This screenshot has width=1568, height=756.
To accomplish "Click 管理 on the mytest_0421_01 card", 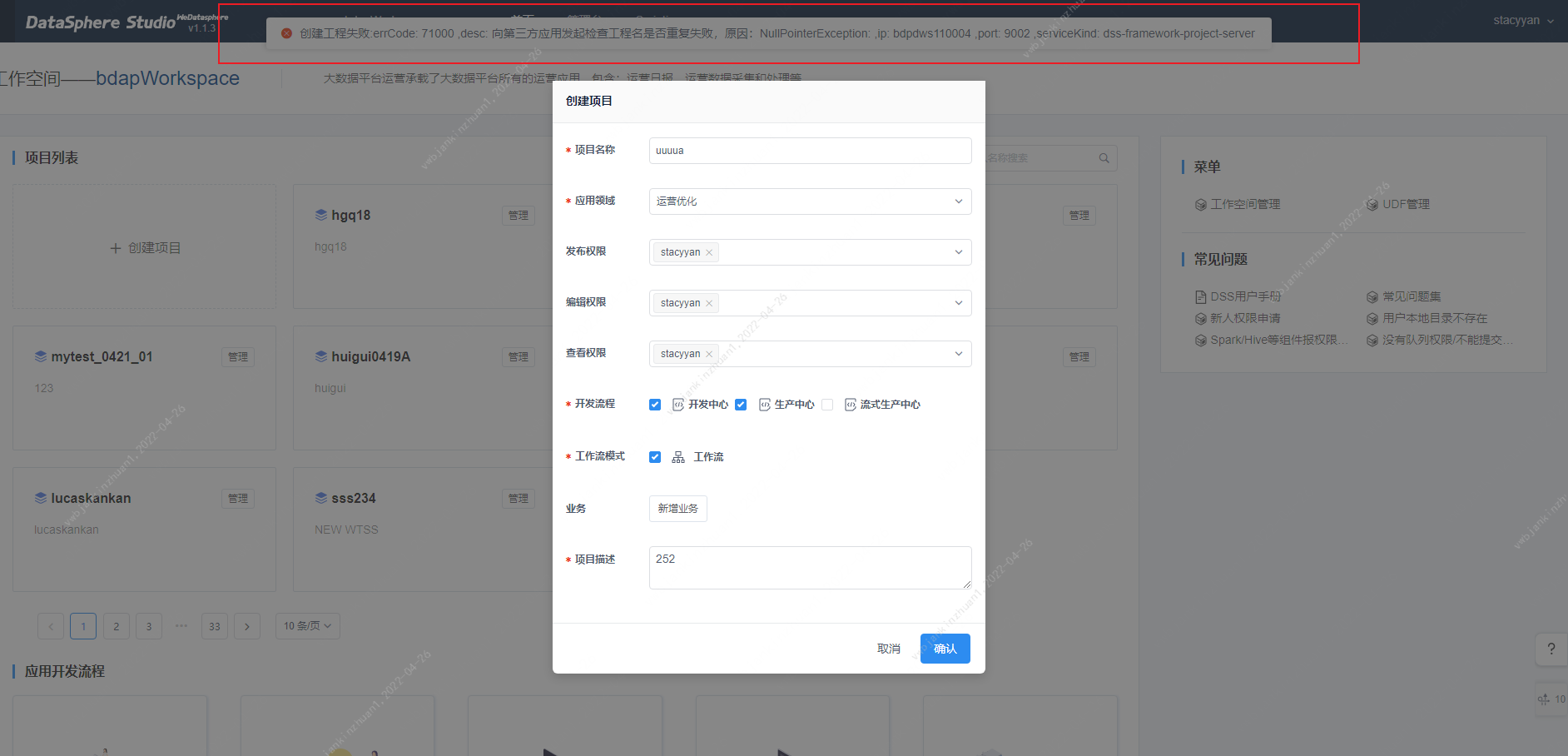I will tap(238, 357).
